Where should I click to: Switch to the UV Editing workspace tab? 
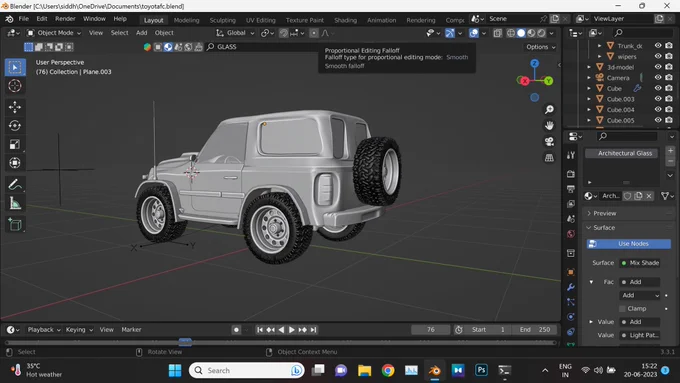[x=260, y=20]
